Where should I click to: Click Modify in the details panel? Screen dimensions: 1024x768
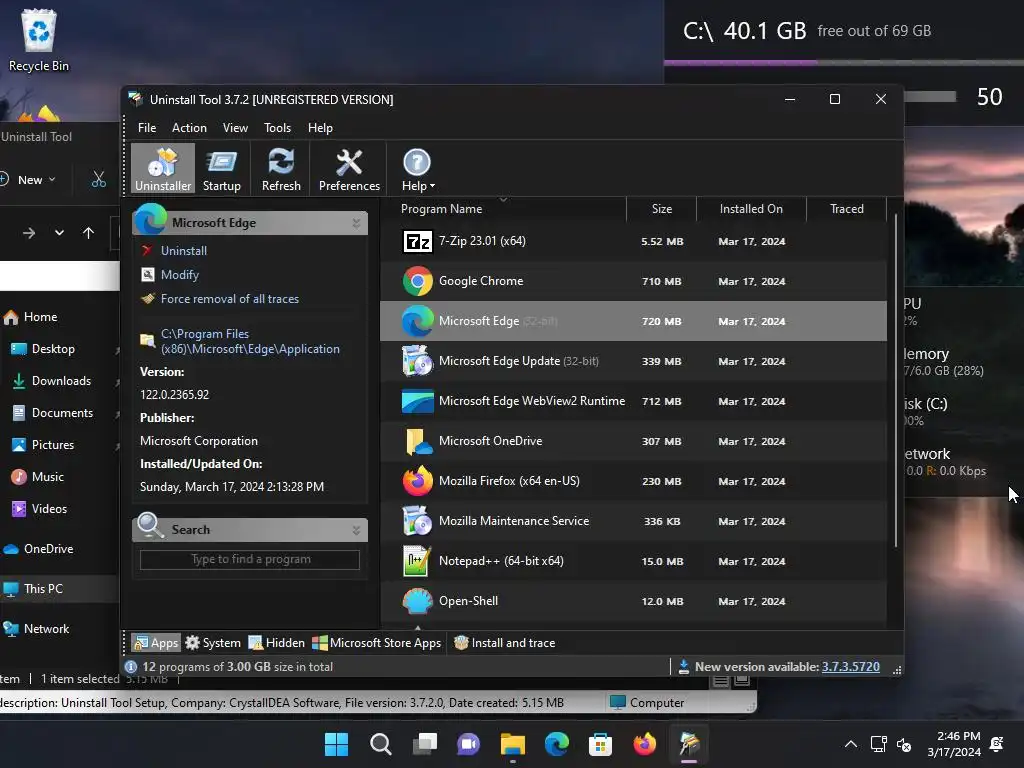tap(180, 275)
